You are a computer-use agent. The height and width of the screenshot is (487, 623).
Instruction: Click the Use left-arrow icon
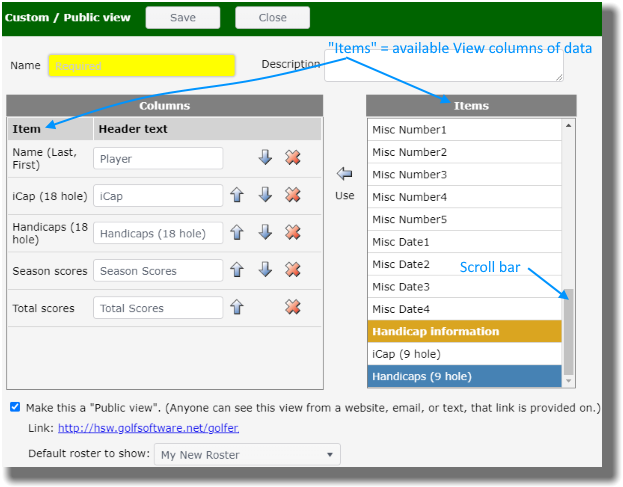tap(345, 174)
